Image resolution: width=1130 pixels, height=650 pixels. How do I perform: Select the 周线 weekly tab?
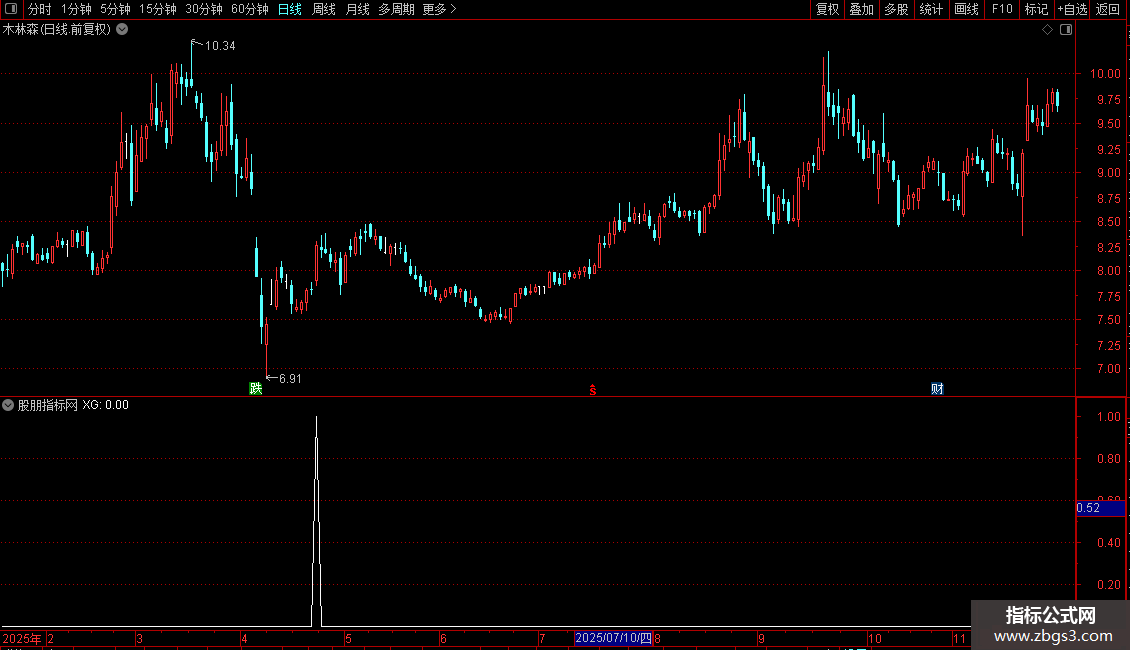coord(324,9)
